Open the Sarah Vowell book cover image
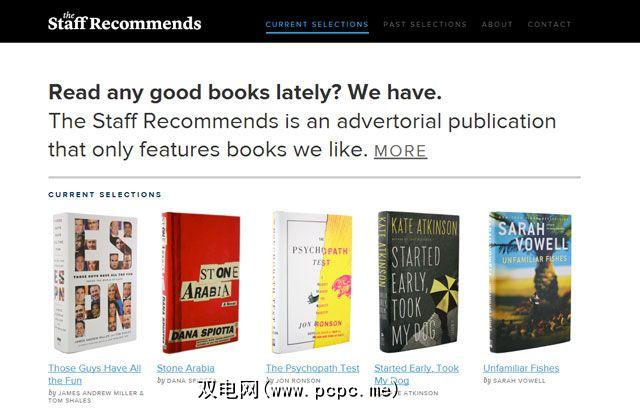 (530, 282)
